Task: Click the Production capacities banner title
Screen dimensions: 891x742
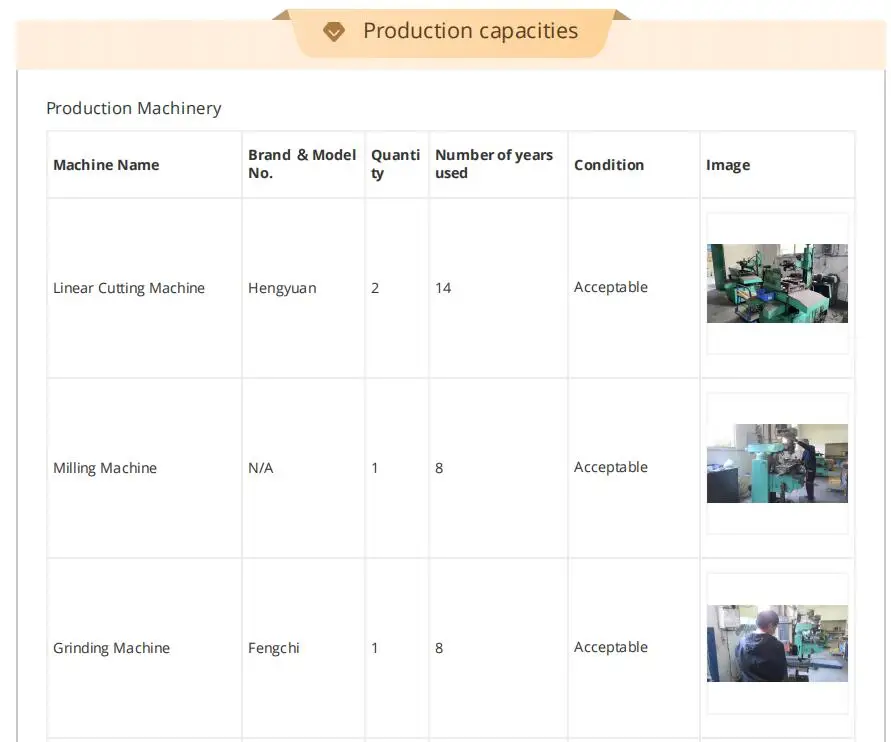Action: coord(470,31)
